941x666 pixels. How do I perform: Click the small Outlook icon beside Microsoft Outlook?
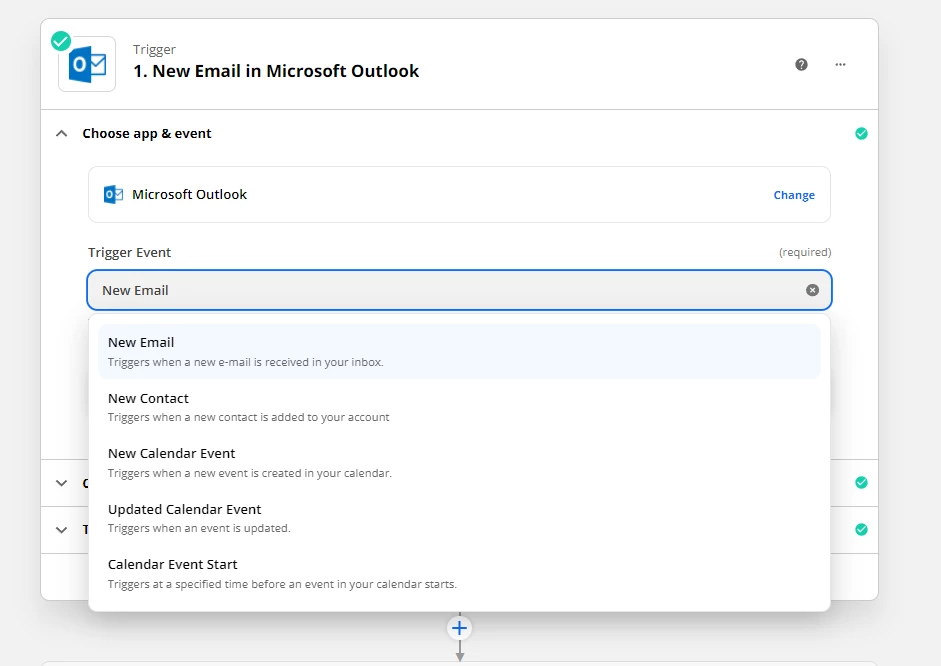pos(113,194)
